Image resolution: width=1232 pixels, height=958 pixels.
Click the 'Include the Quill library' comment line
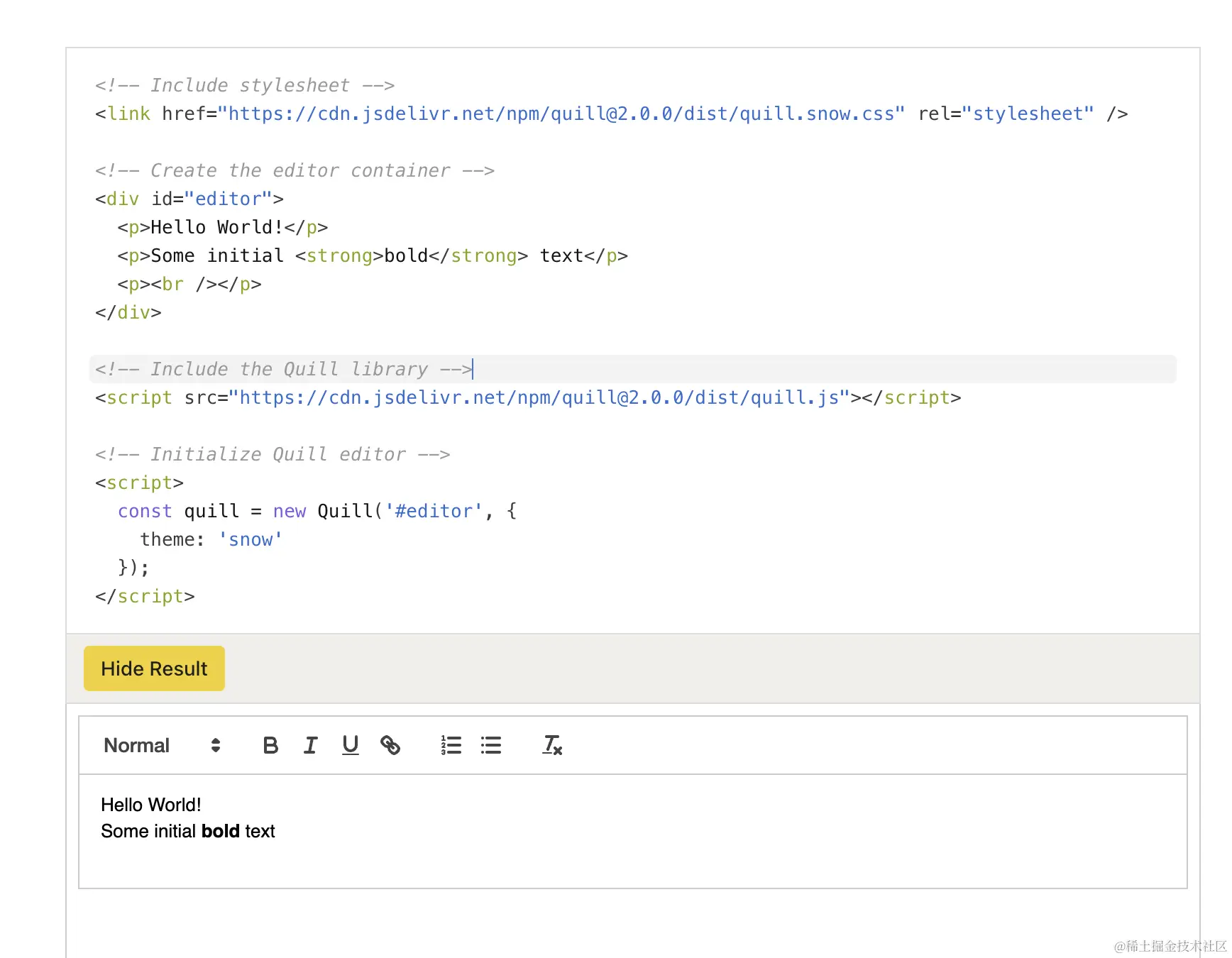click(284, 369)
